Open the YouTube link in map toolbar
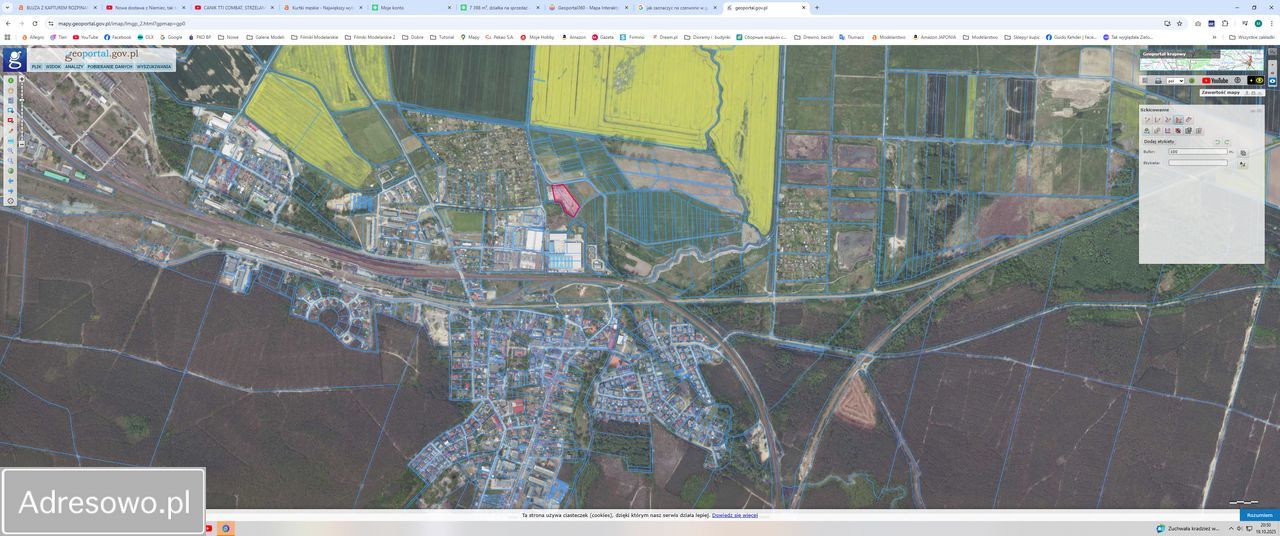This screenshot has width=1280, height=536. (x=1214, y=81)
